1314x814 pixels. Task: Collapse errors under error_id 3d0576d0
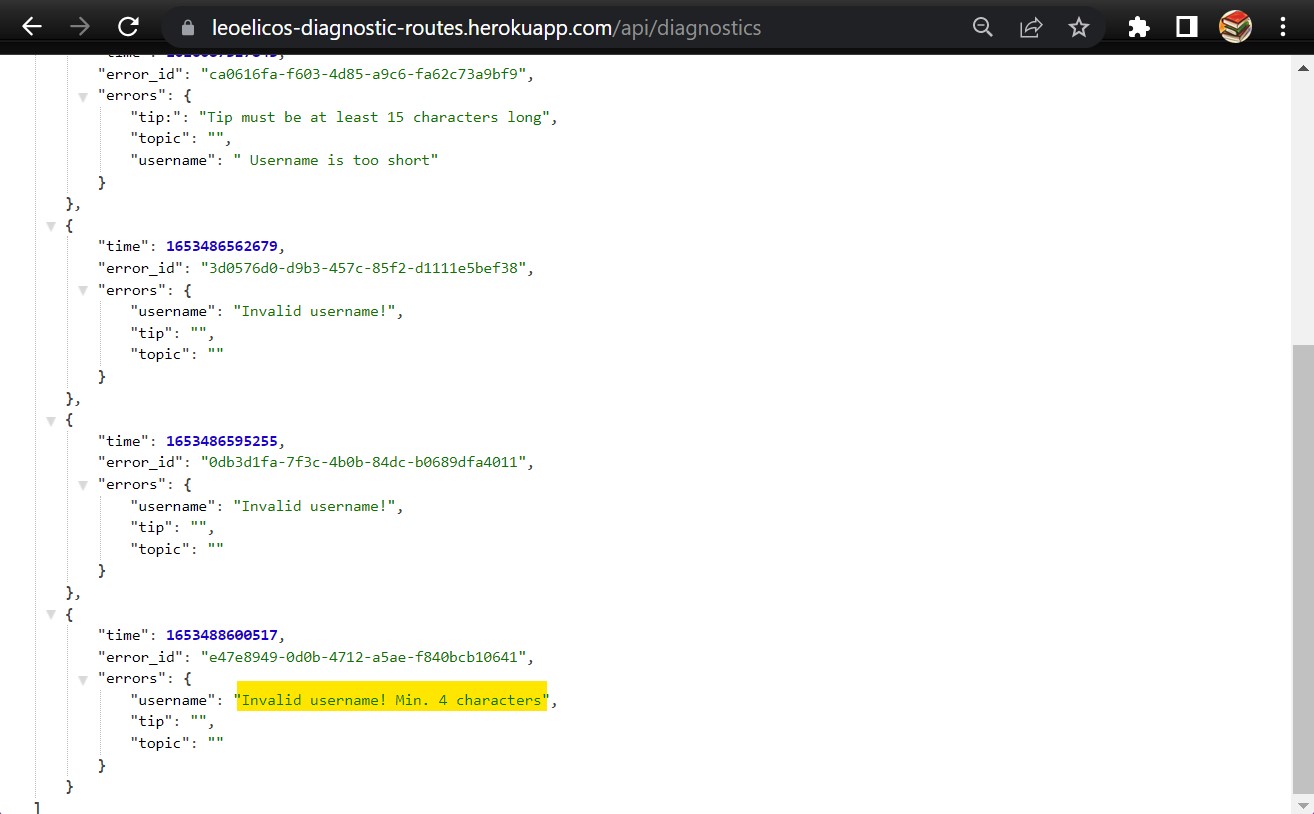point(83,291)
